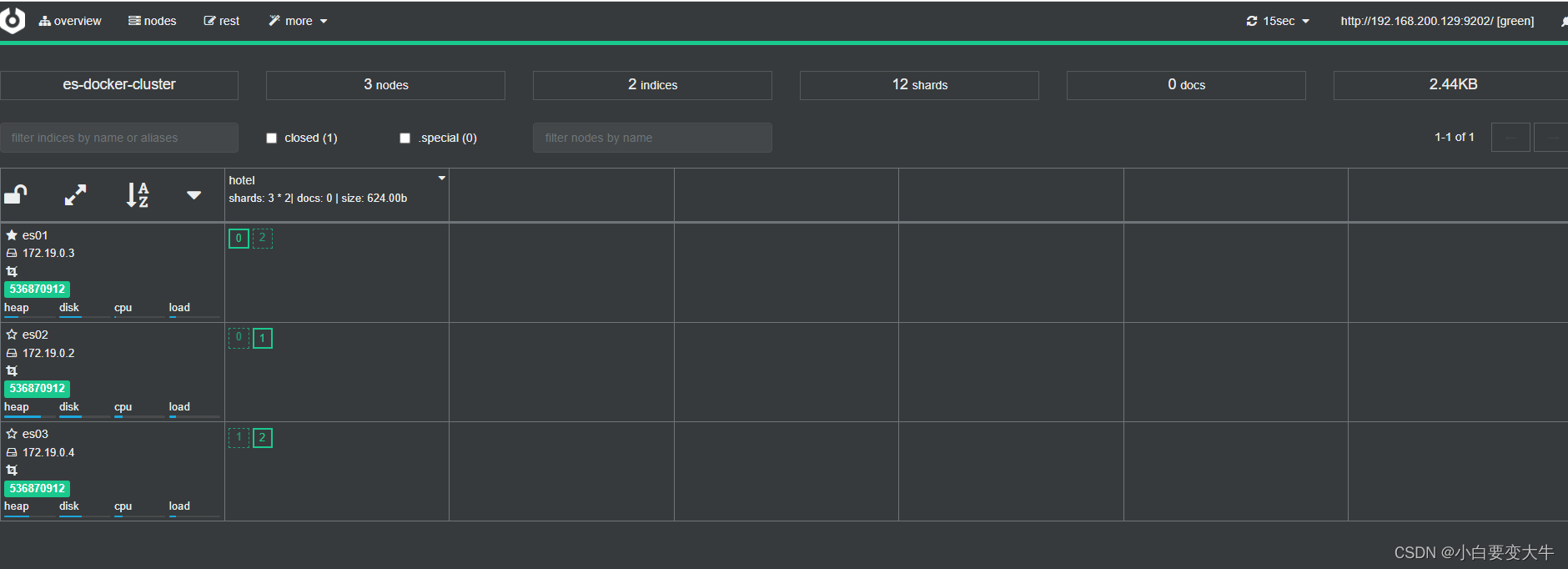1568x569 pixels.
Task: Click the es03 star icon
Action: pyautogui.click(x=12, y=434)
